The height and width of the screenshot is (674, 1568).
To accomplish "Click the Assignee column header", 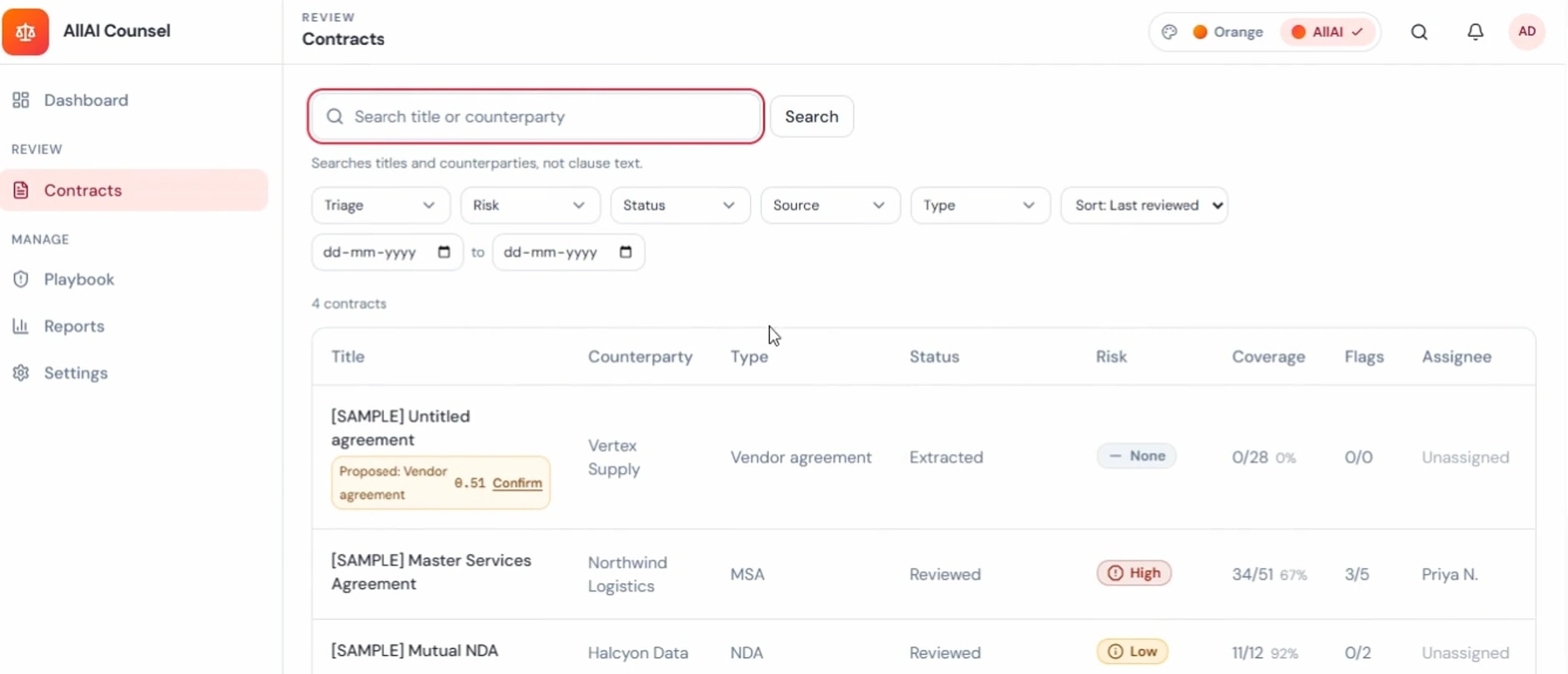I will point(1457,357).
